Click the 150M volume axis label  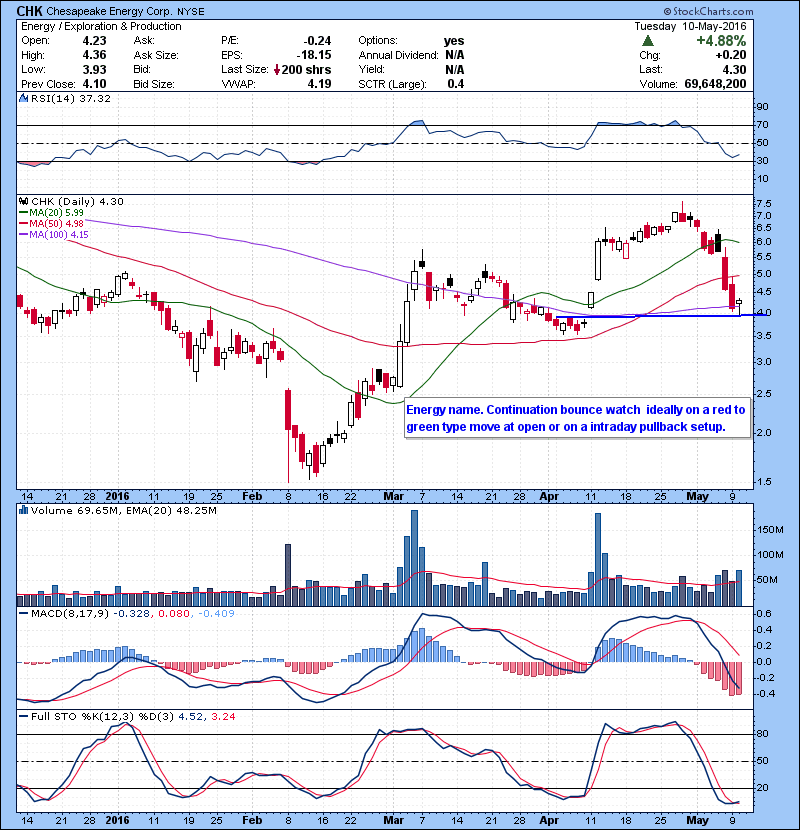[x=770, y=529]
